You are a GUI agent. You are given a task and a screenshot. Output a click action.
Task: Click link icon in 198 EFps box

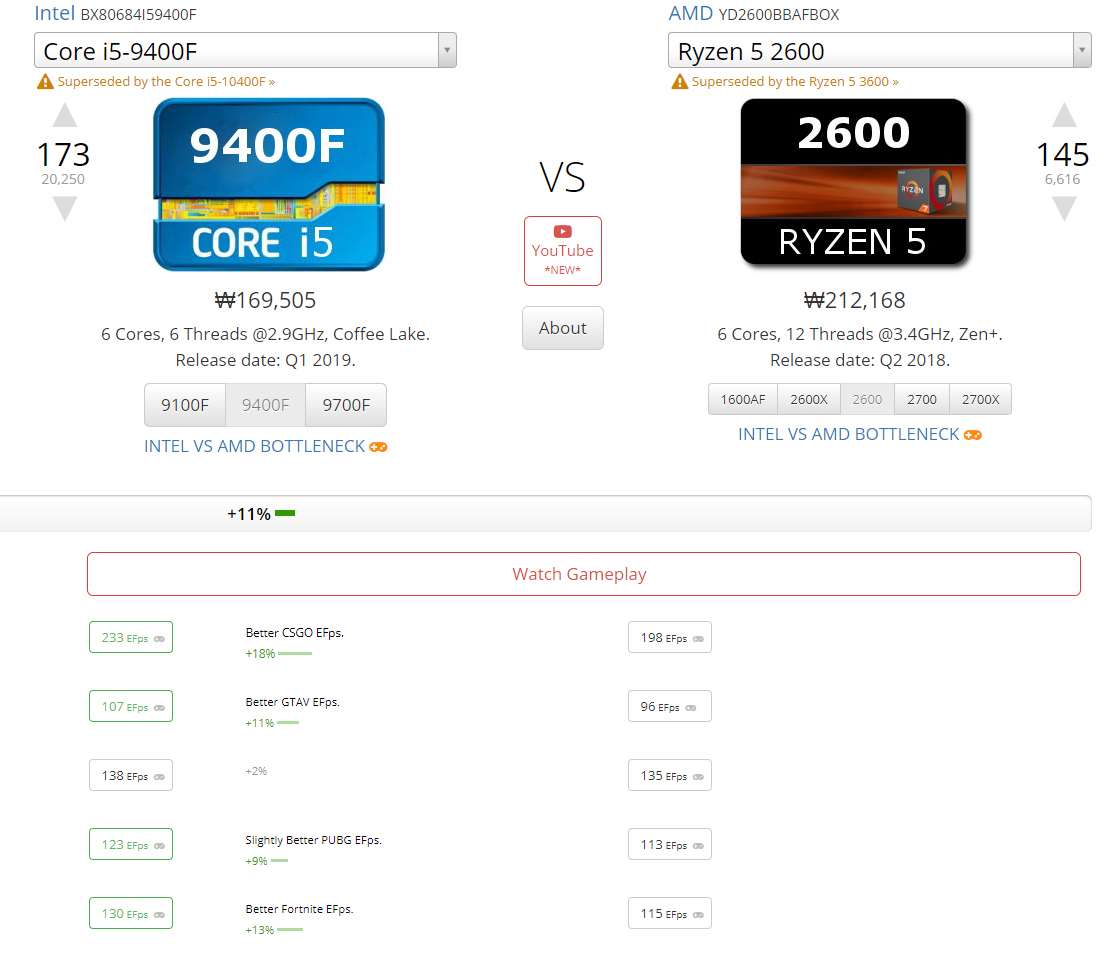[698, 639]
